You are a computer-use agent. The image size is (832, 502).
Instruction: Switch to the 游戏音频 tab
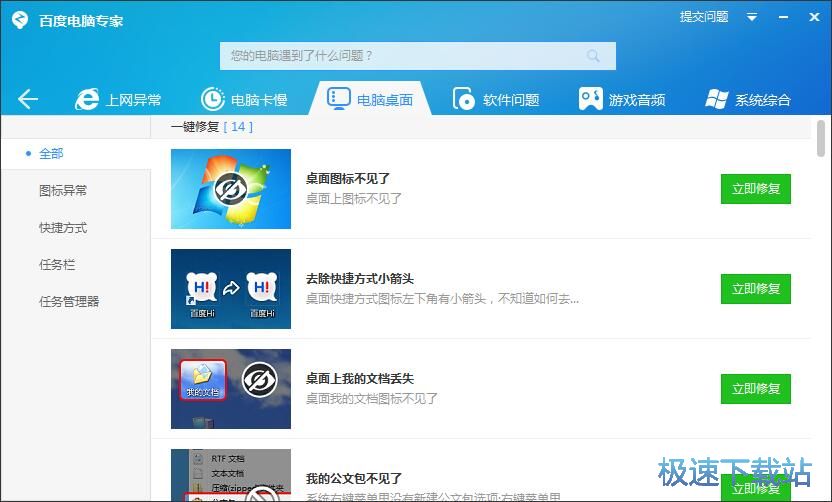point(621,100)
